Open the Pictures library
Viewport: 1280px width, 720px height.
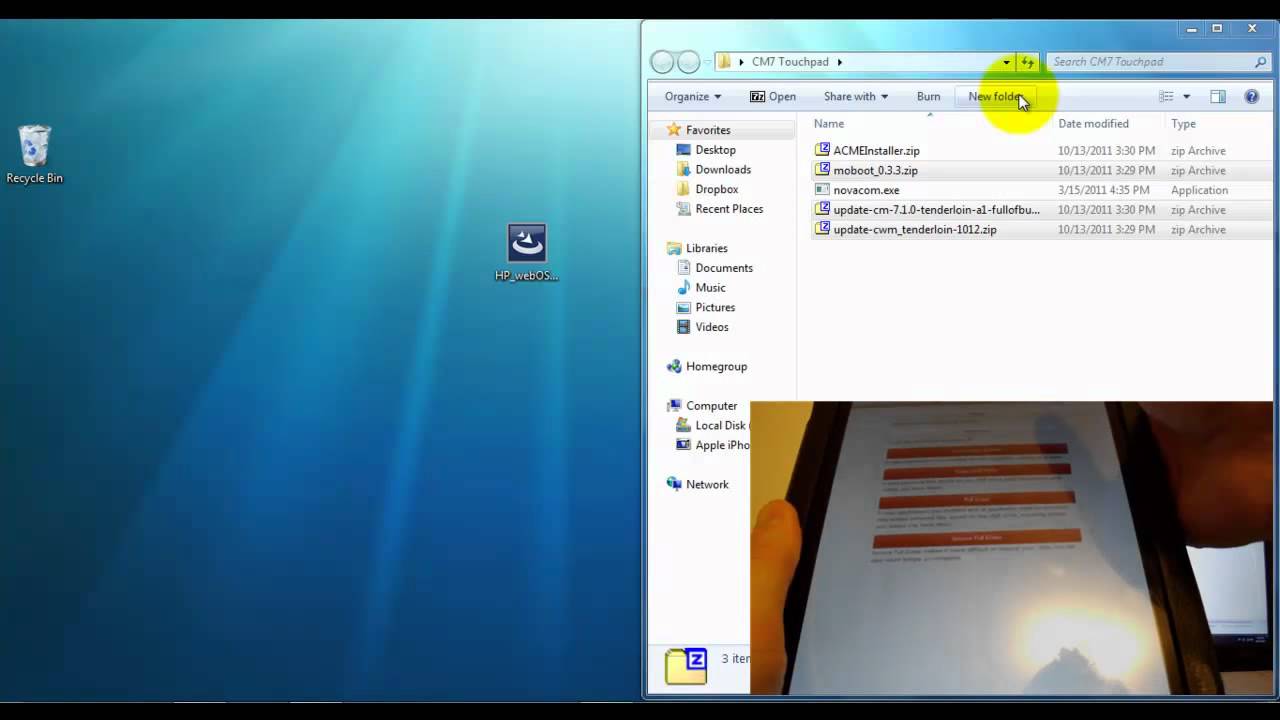click(715, 307)
